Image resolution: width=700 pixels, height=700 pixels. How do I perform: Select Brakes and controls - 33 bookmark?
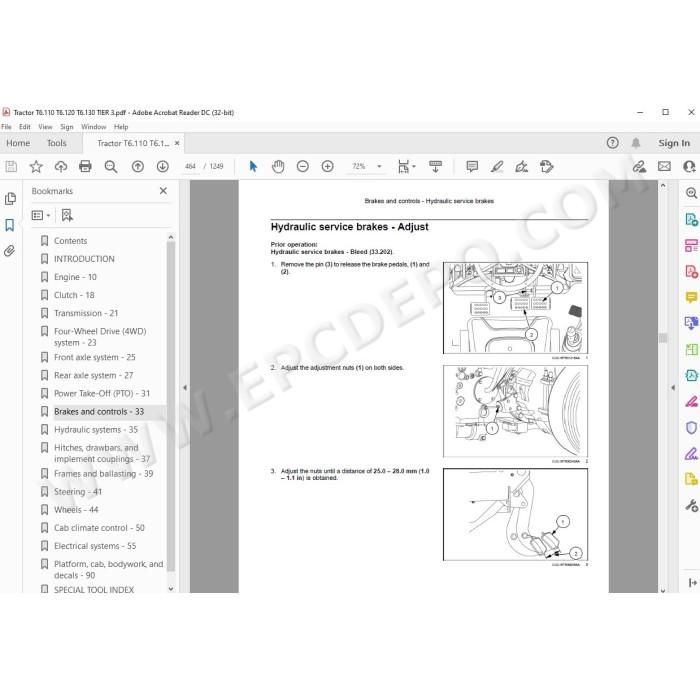[x=99, y=412]
